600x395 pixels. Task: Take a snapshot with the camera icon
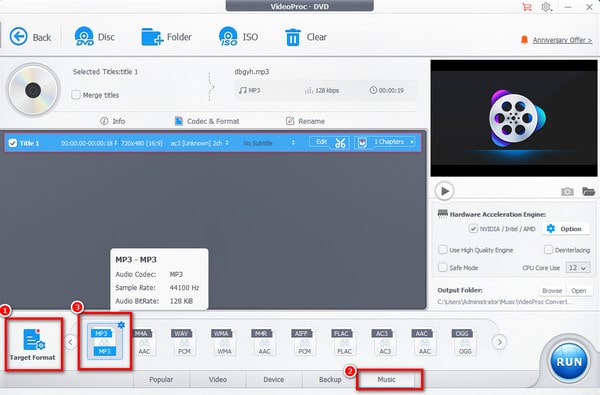tap(567, 191)
